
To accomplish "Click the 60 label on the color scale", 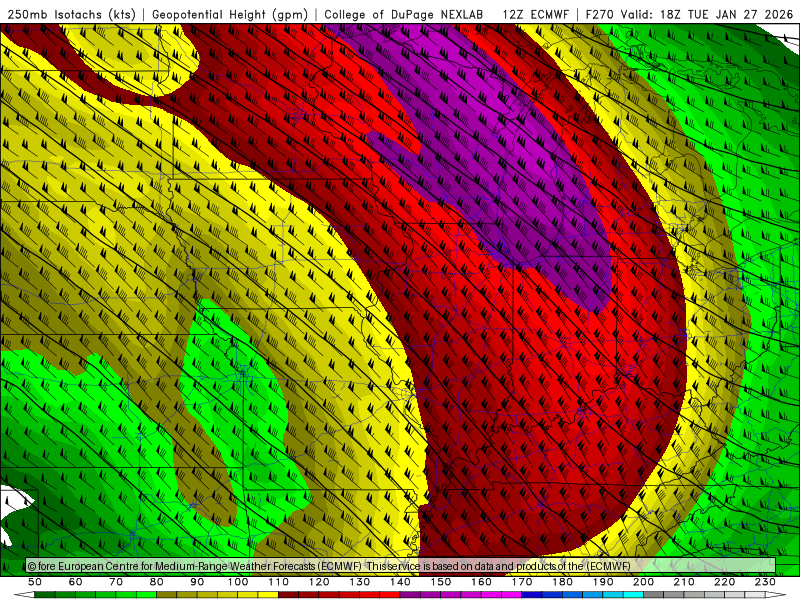I will (x=76, y=582).
